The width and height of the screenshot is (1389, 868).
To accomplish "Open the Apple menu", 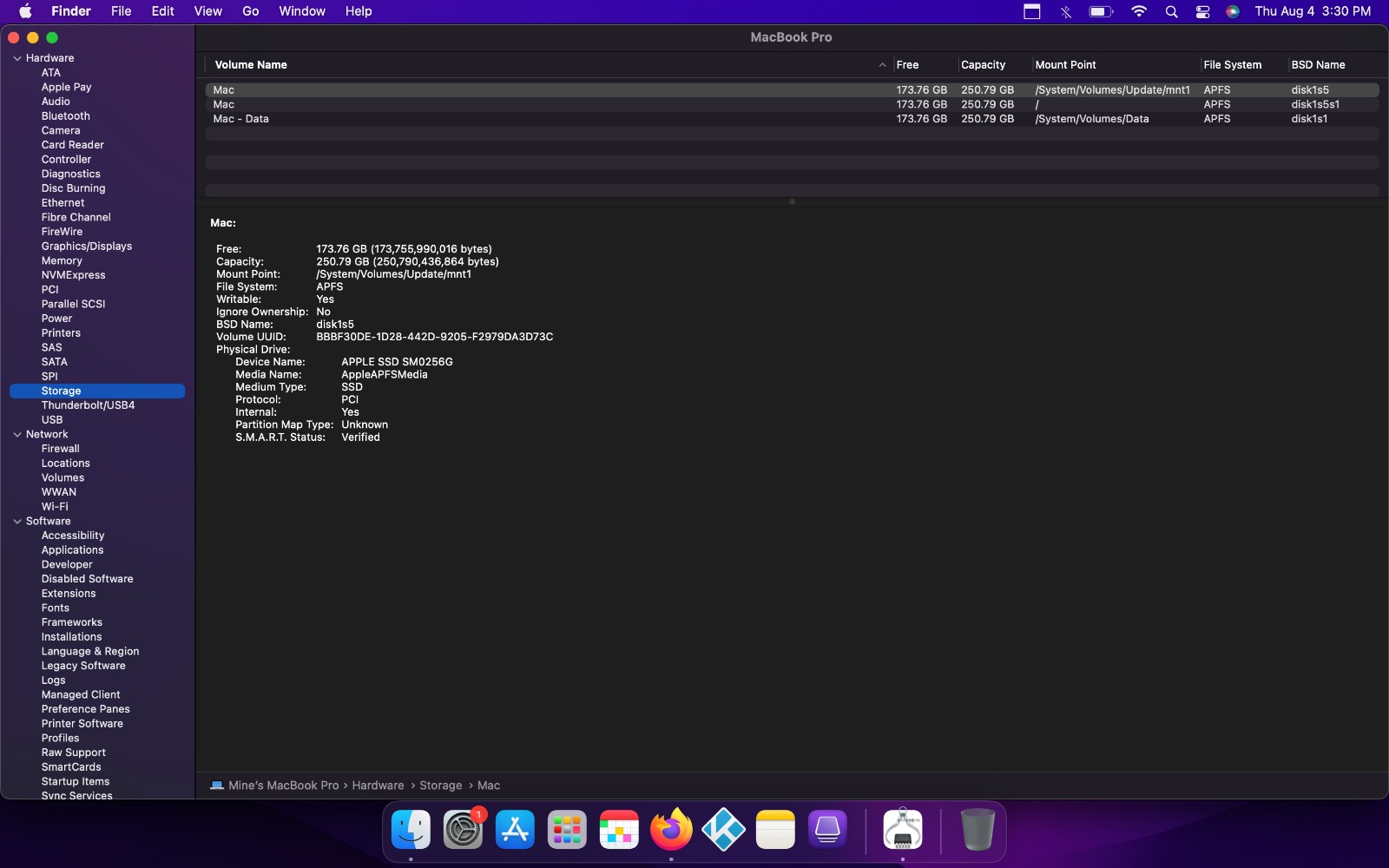I will [26, 11].
